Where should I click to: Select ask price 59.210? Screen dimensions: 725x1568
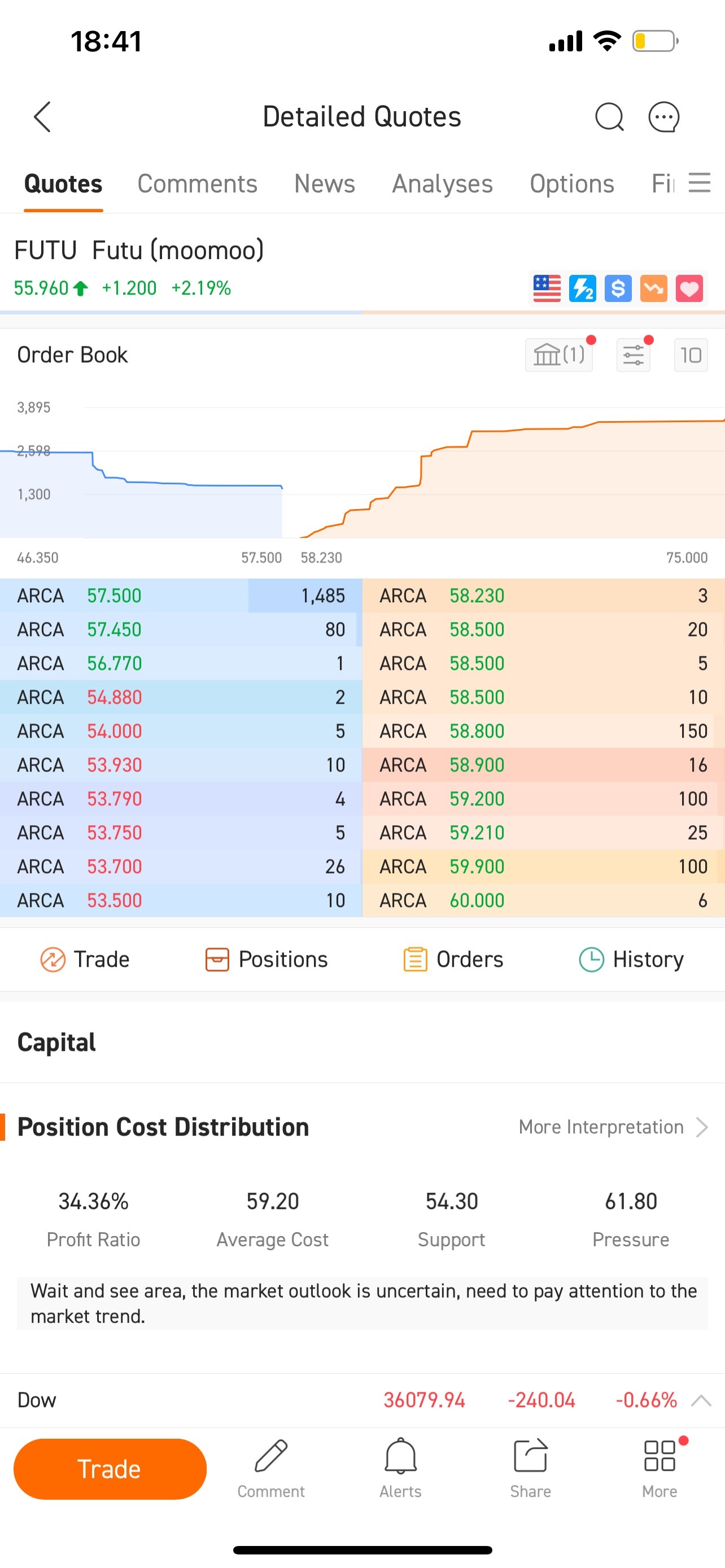[477, 833]
